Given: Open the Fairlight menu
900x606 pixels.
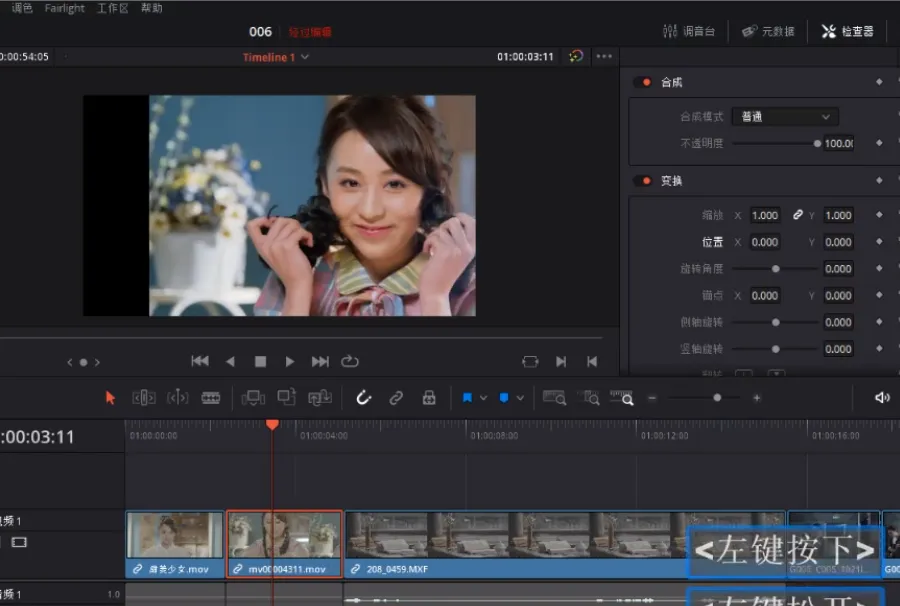Looking at the screenshot, I should tap(64, 8).
